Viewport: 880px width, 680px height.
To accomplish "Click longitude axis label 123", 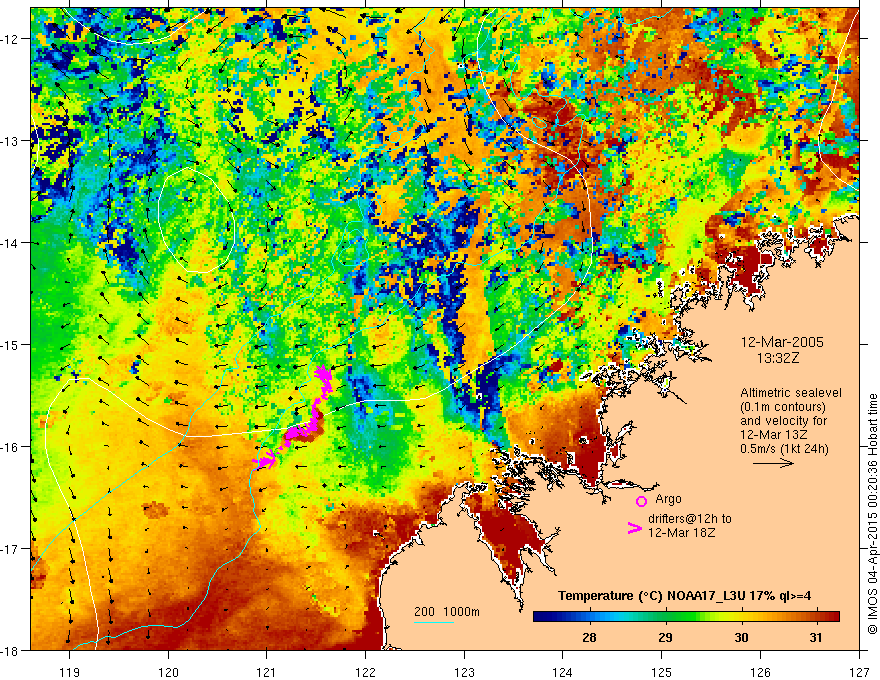I will click(x=464, y=673).
